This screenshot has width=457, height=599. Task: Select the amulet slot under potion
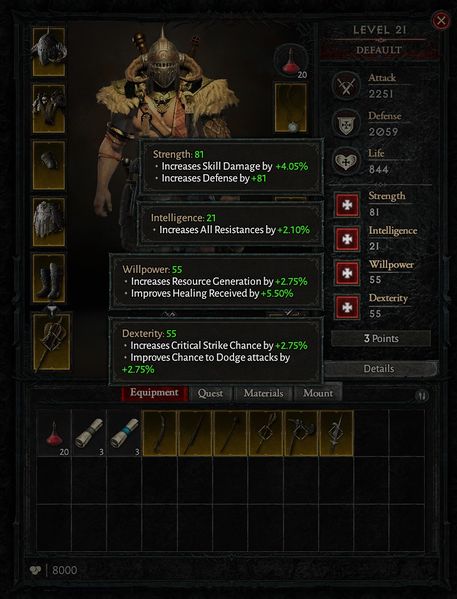tap(290, 108)
